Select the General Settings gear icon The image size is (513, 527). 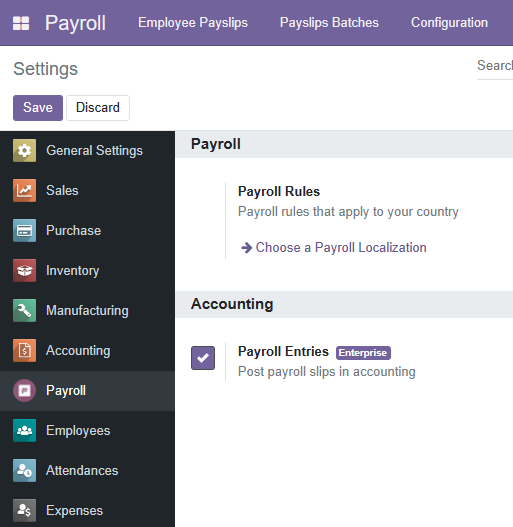coord(25,151)
